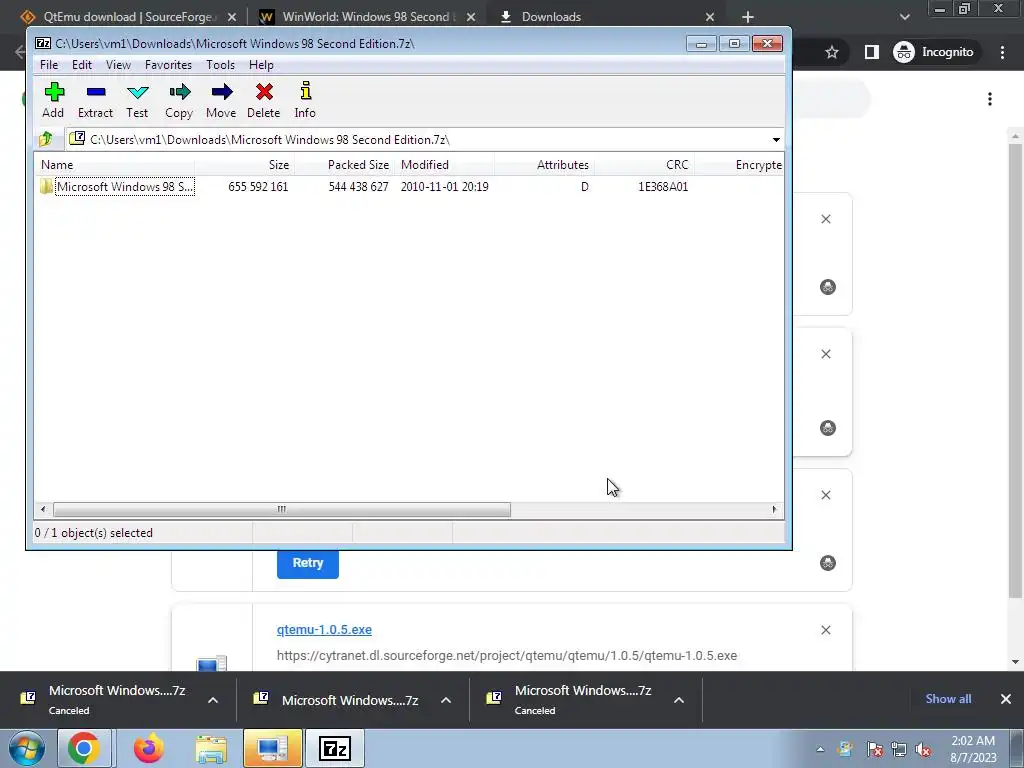
Task: Open the File menu in 7-Zip
Action: 49,65
